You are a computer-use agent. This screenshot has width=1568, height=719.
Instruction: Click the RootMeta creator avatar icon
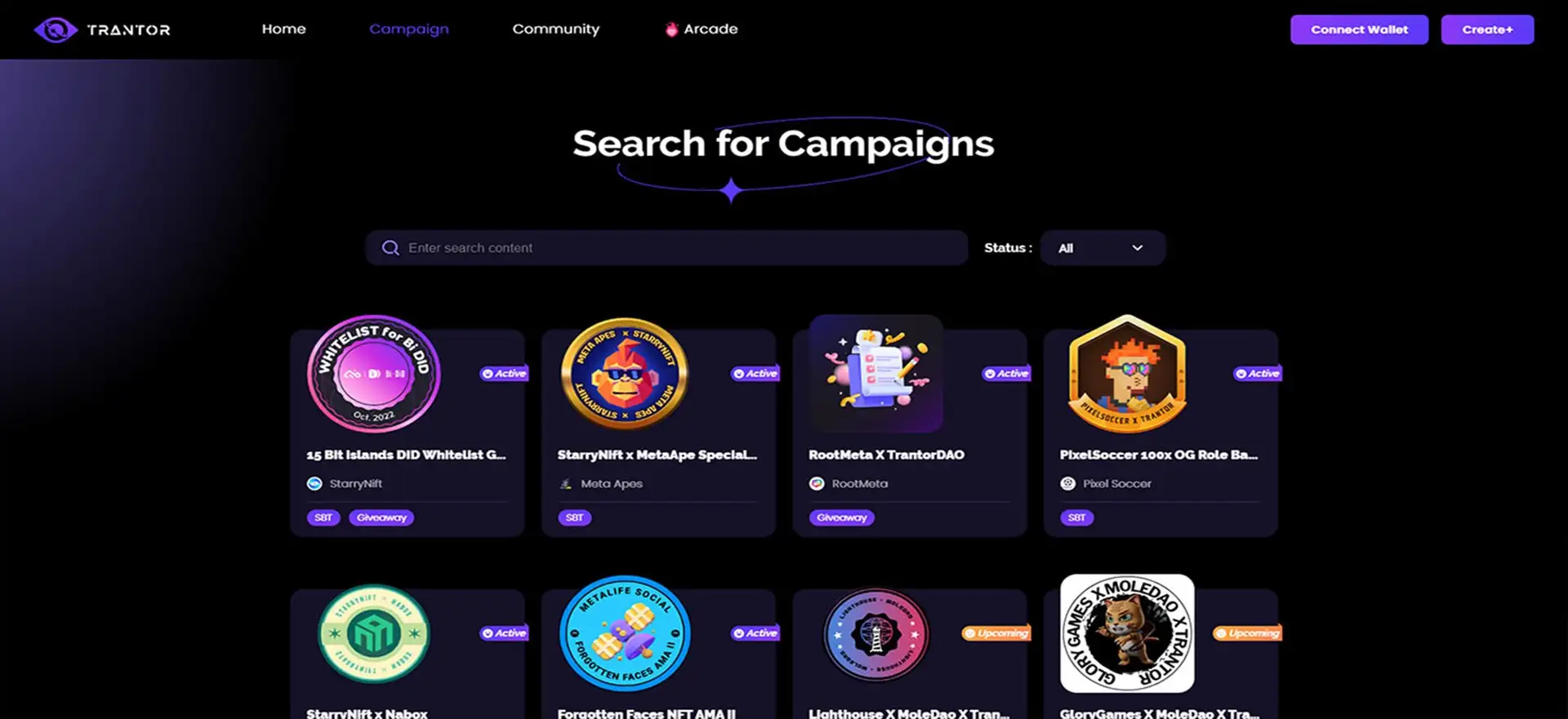(x=817, y=484)
